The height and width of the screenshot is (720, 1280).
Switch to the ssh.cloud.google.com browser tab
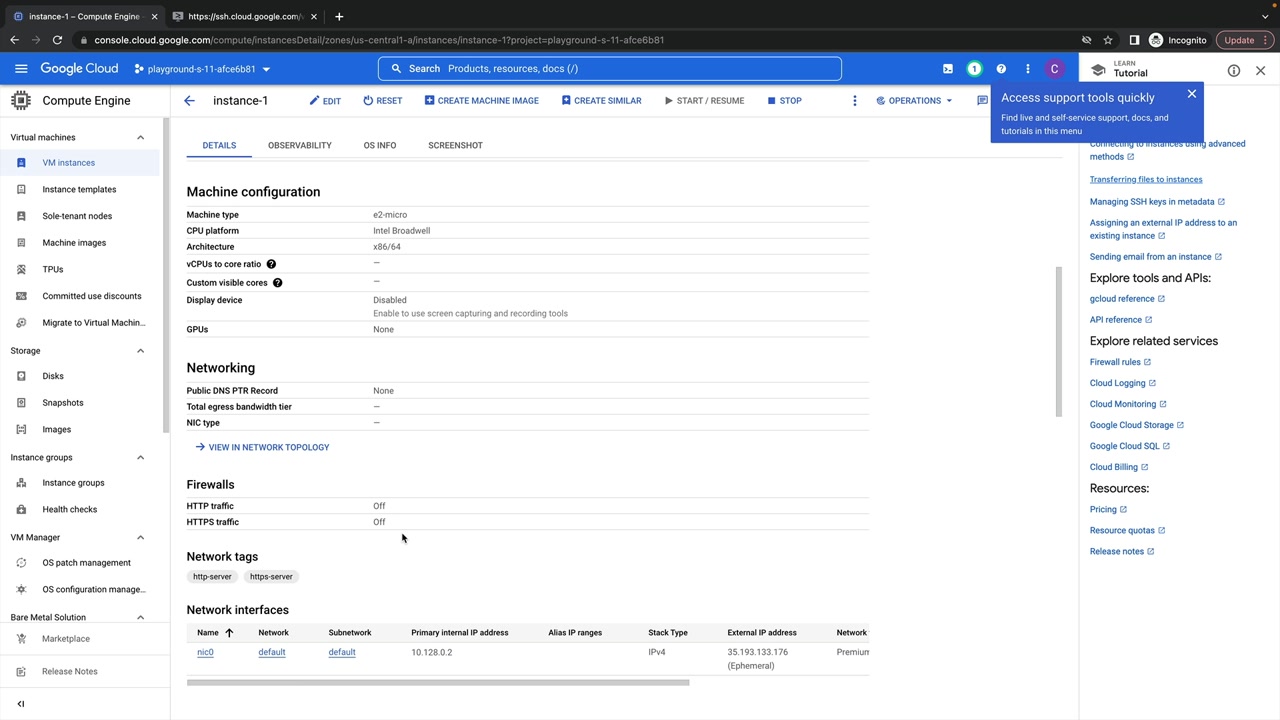coord(244,16)
